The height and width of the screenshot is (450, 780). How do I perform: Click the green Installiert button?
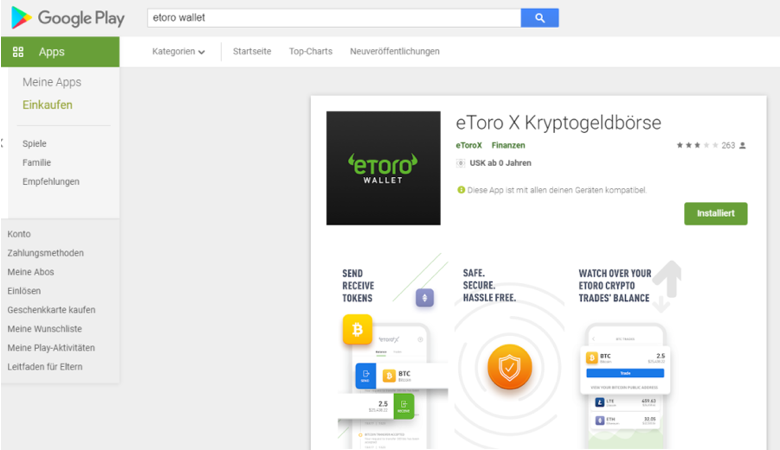(715, 213)
